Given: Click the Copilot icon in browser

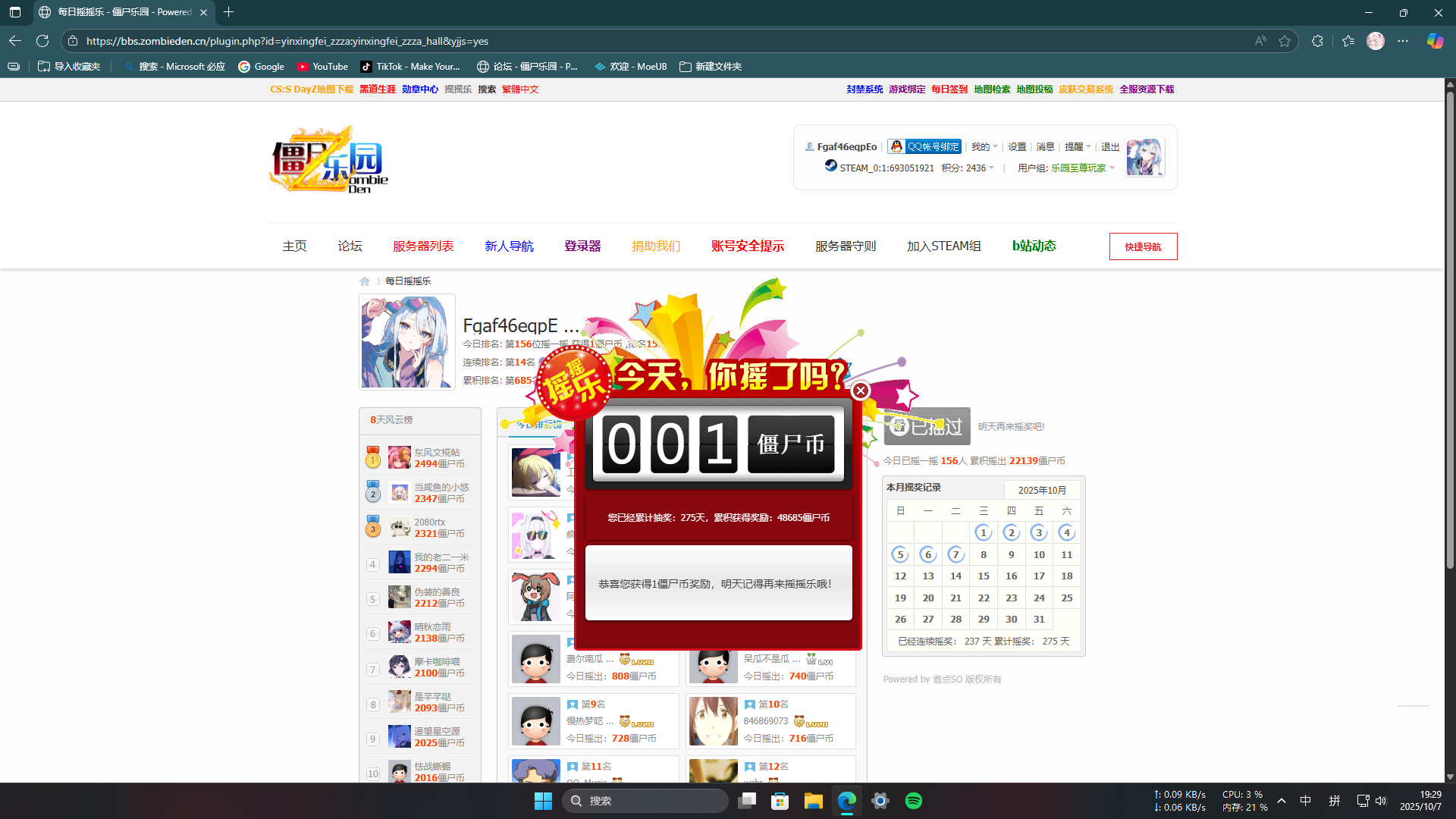Looking at the screenshot, I should coord(1435,41).
